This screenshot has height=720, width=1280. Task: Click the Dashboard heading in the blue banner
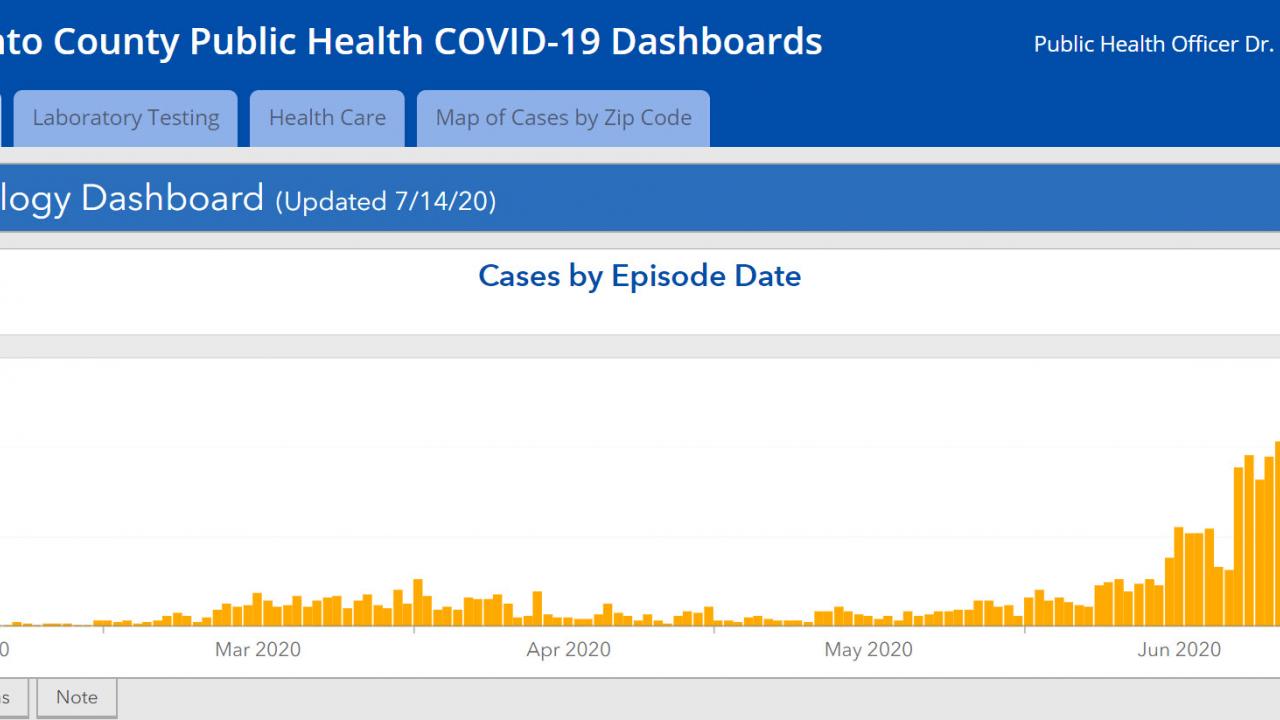pos(130,198)
